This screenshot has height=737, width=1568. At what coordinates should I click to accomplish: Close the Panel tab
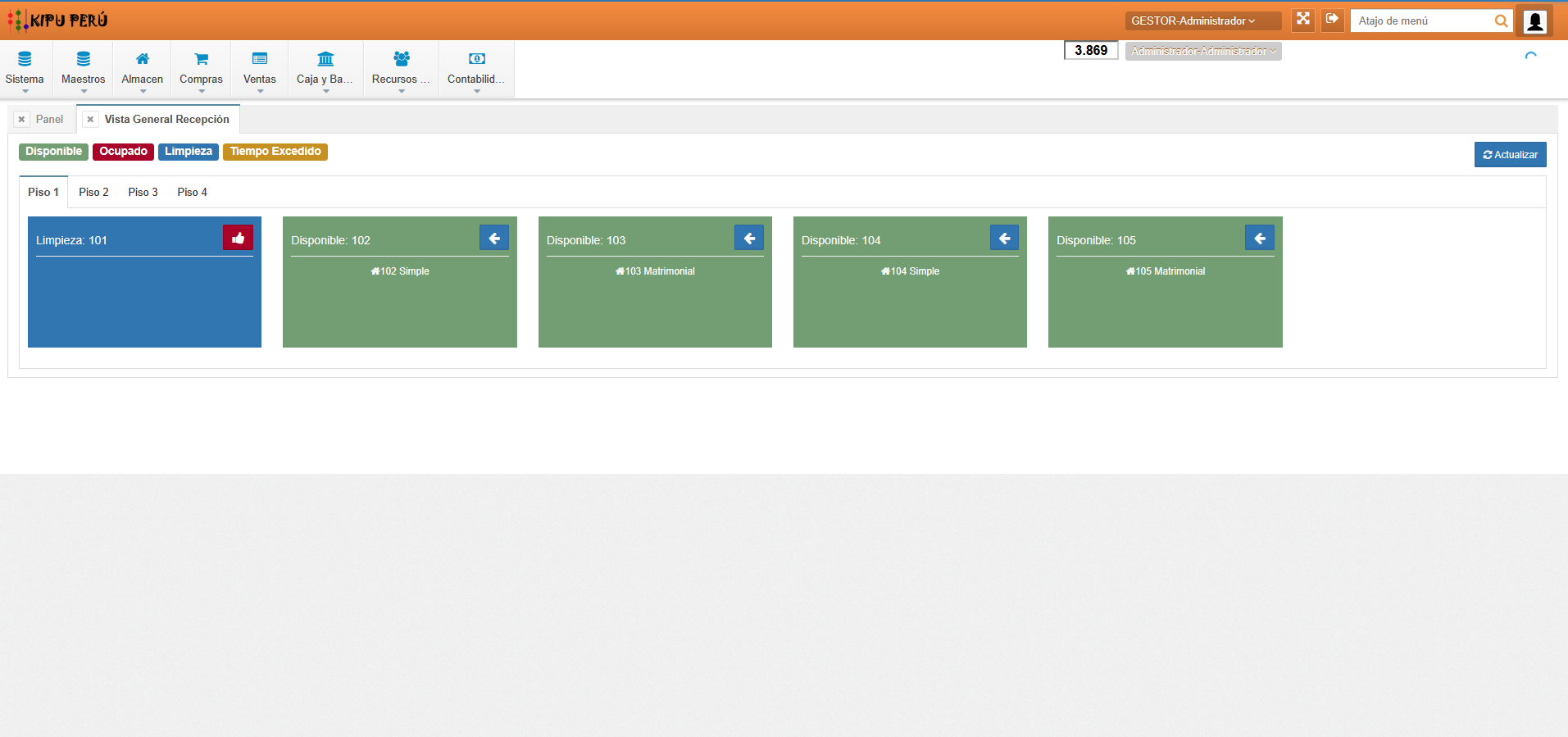(22, 120)
